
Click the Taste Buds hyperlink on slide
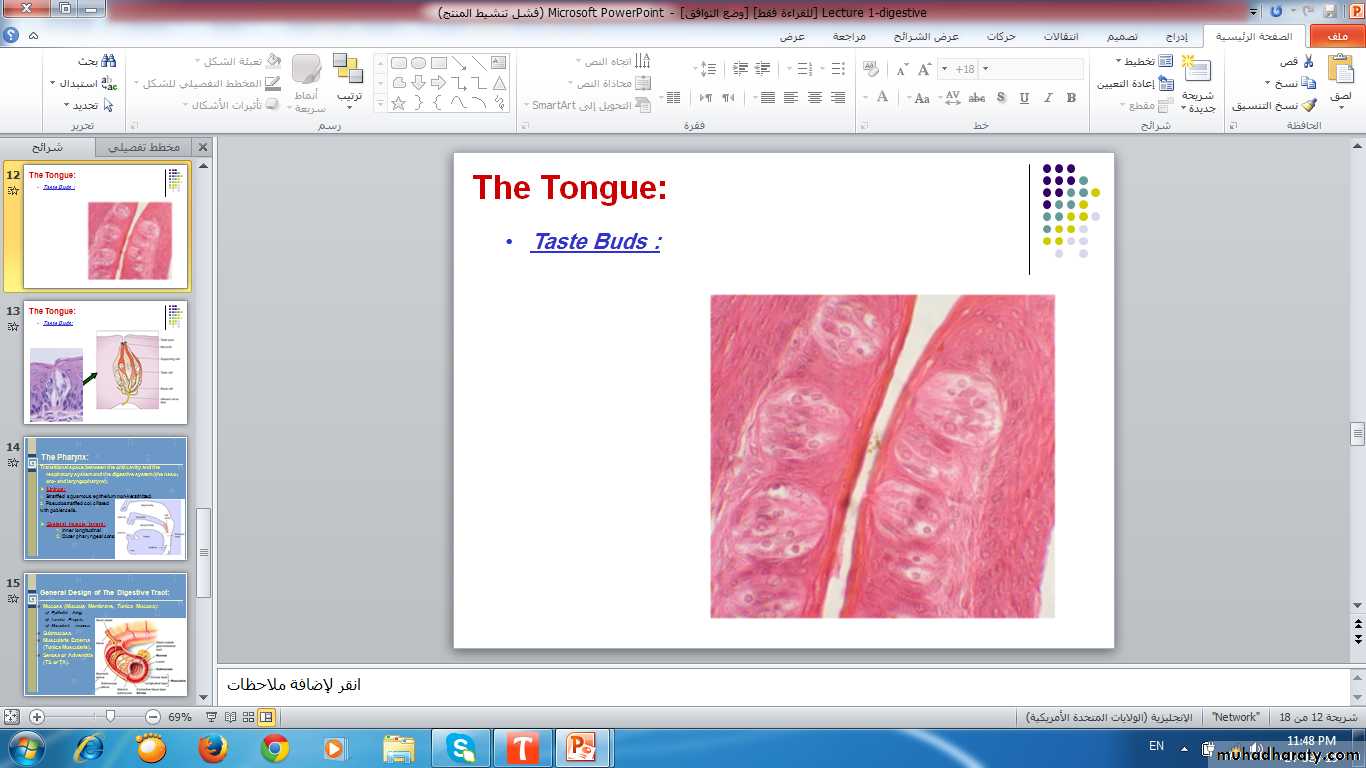595,242
